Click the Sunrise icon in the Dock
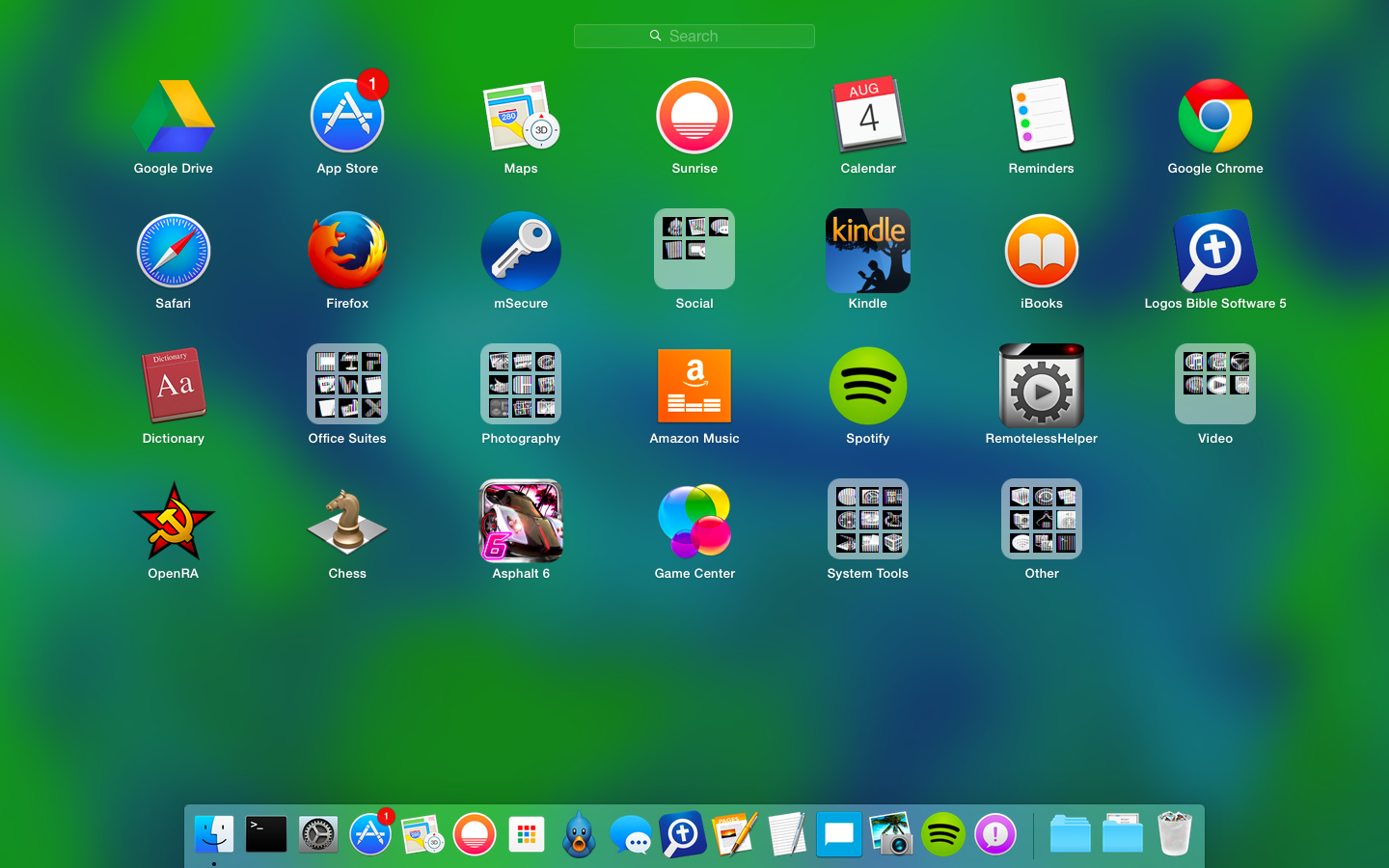The image size is (1389, 868). 475,834
